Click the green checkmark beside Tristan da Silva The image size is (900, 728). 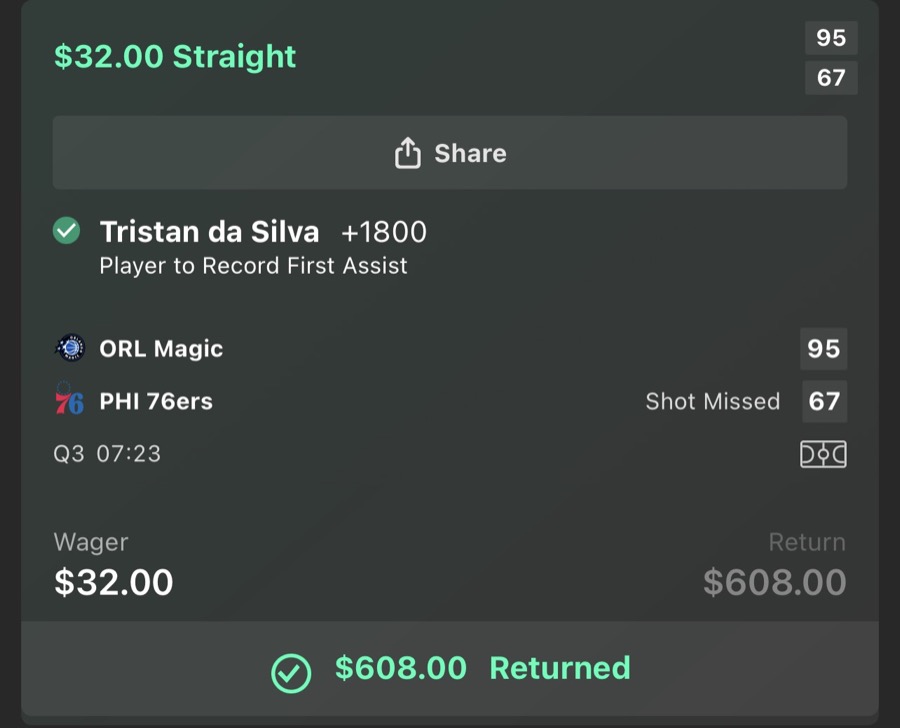click(x=65, y=230)
